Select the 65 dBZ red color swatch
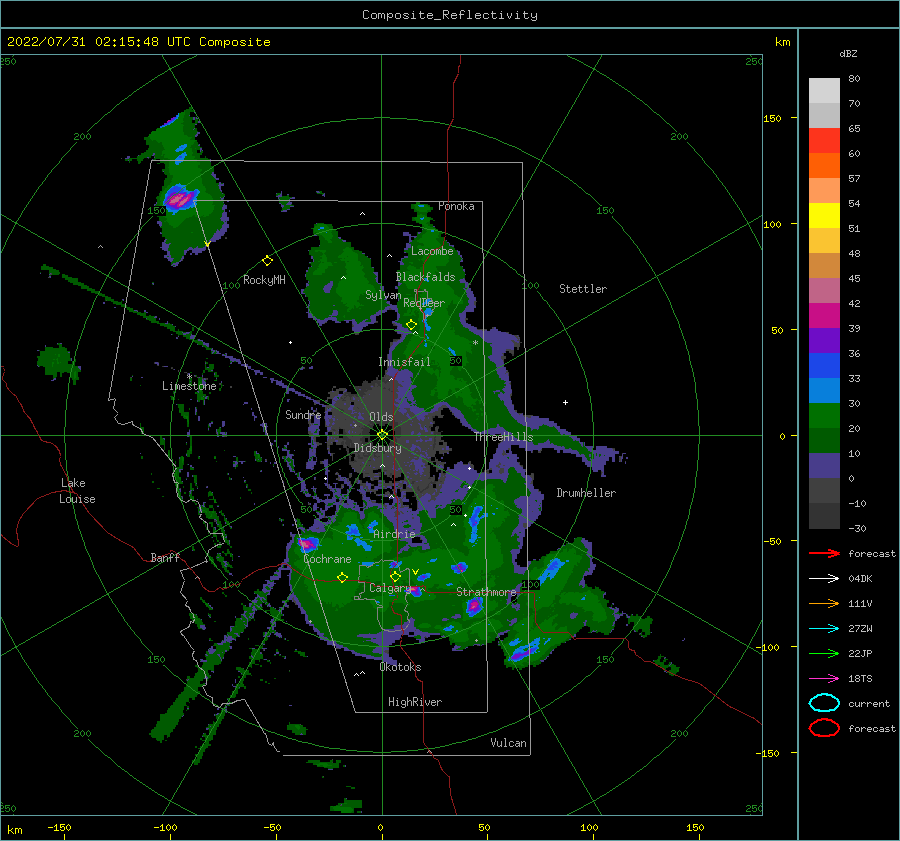The image size is (900, 841). click(x=824, y=141)
